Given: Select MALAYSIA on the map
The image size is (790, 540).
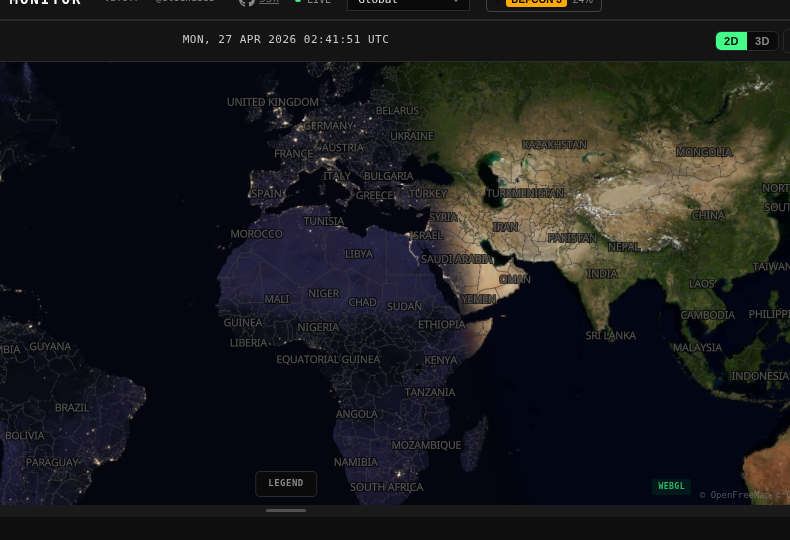Looking at the screenshot, I should tap(697, 348).
